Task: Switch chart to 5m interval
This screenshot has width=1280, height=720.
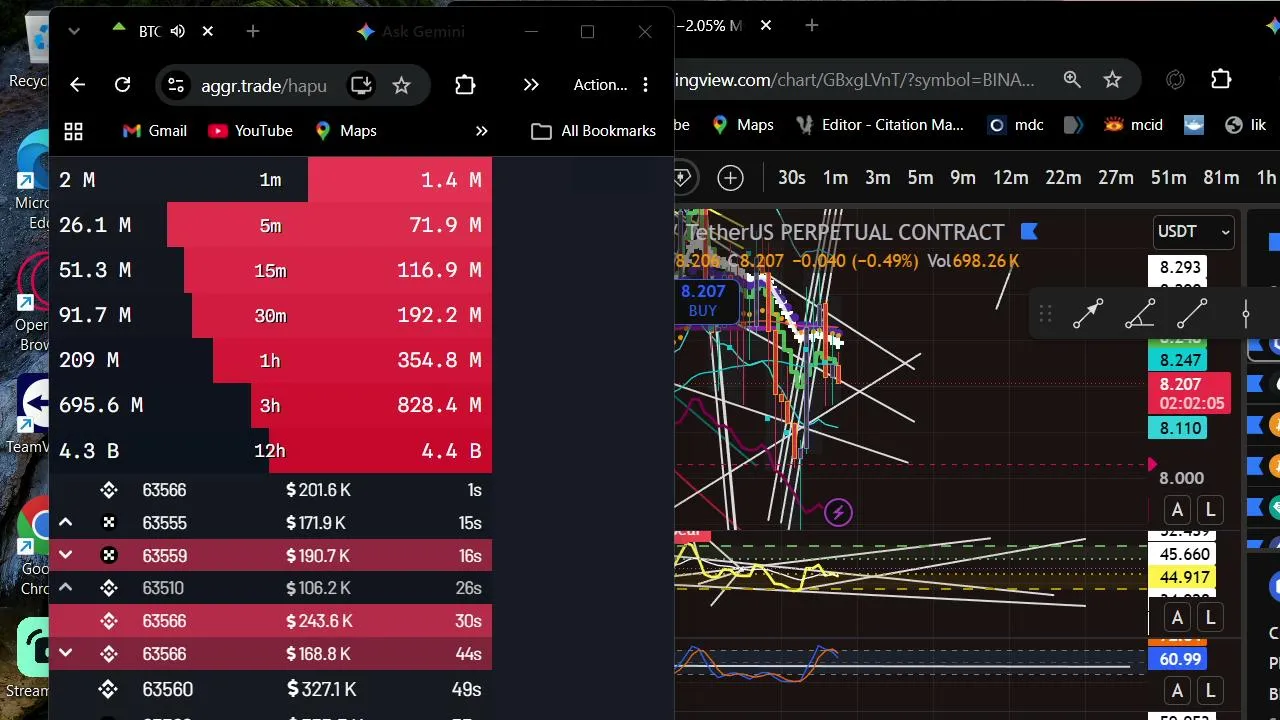Action: click(920, 178)
